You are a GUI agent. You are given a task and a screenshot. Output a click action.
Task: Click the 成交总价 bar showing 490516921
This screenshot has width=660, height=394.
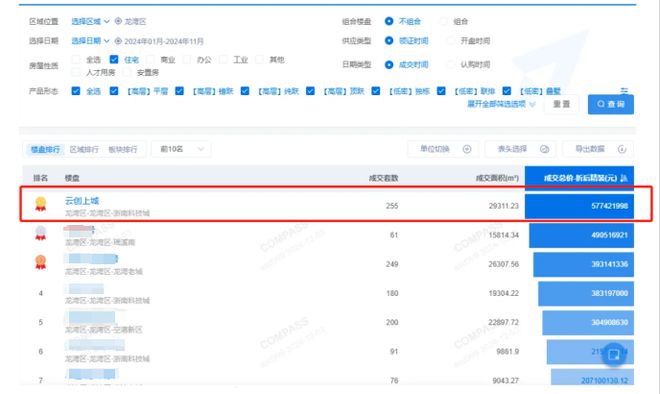pyautogui.click(x=581, y=235)
